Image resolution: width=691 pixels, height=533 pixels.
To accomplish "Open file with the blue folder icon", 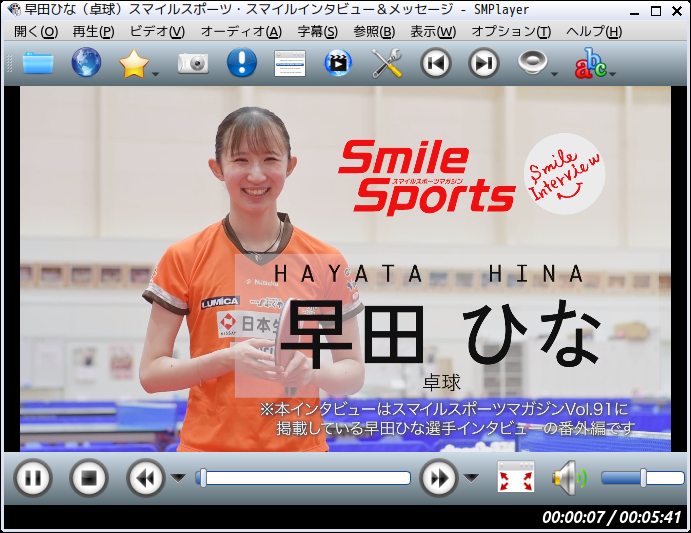I will [x=38, y=63].
